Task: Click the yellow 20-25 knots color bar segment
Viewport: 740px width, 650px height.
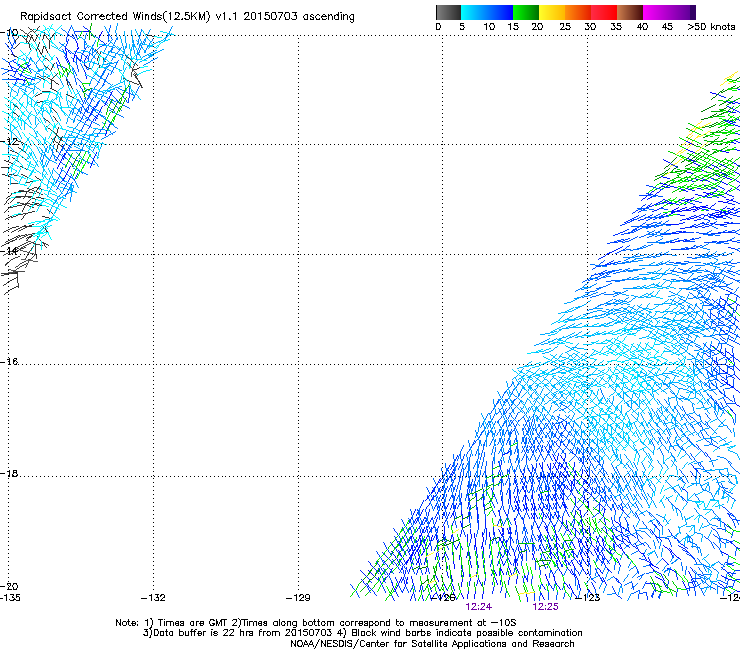Action: pyautogui.click(x=552, y=12)
